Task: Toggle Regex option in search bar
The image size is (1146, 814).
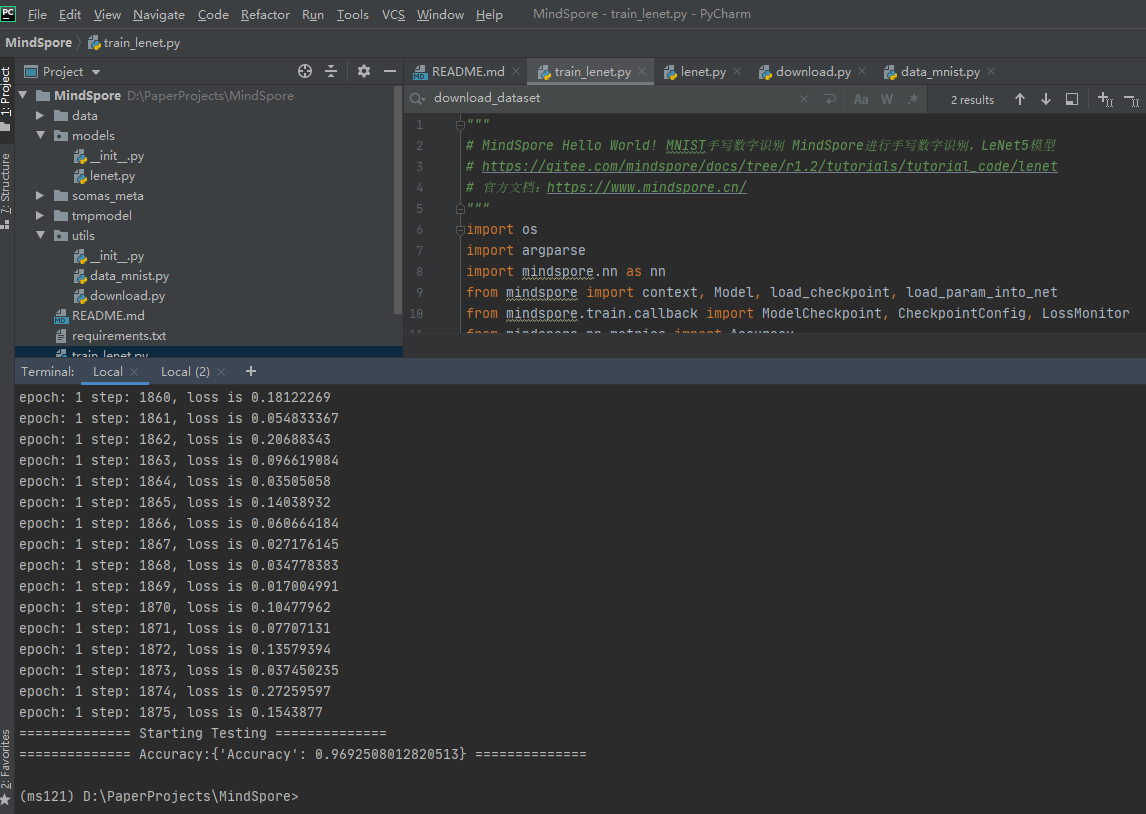Action: click(x=913, y=99)
